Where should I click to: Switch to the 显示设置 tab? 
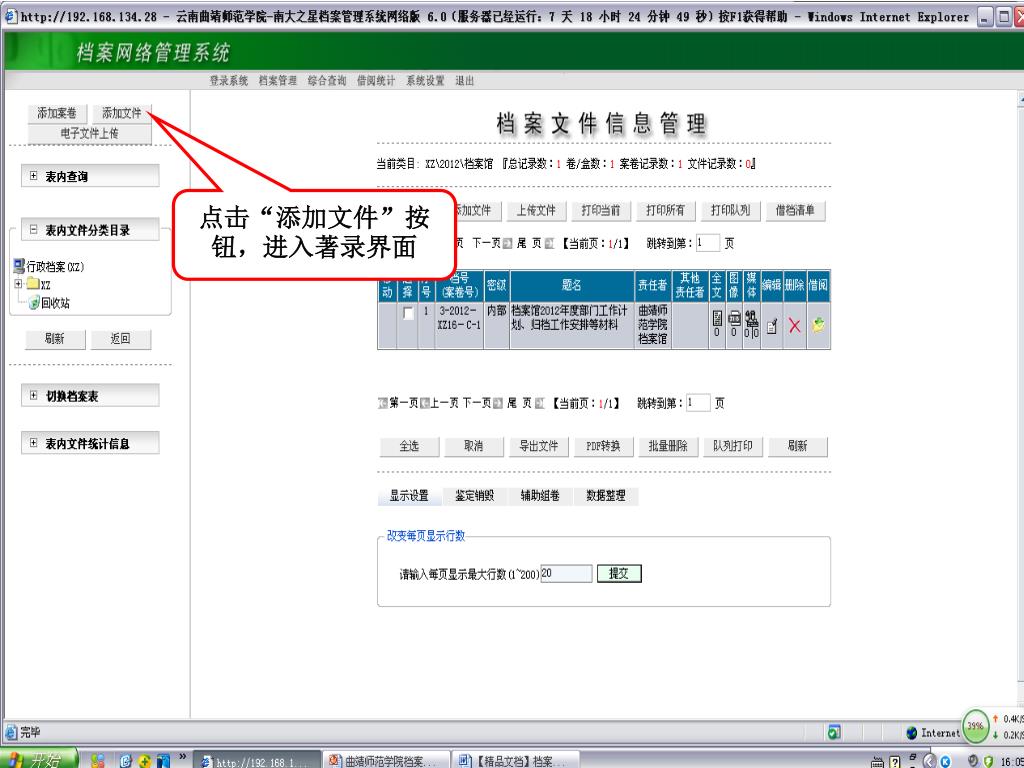[x=409, y=496]
